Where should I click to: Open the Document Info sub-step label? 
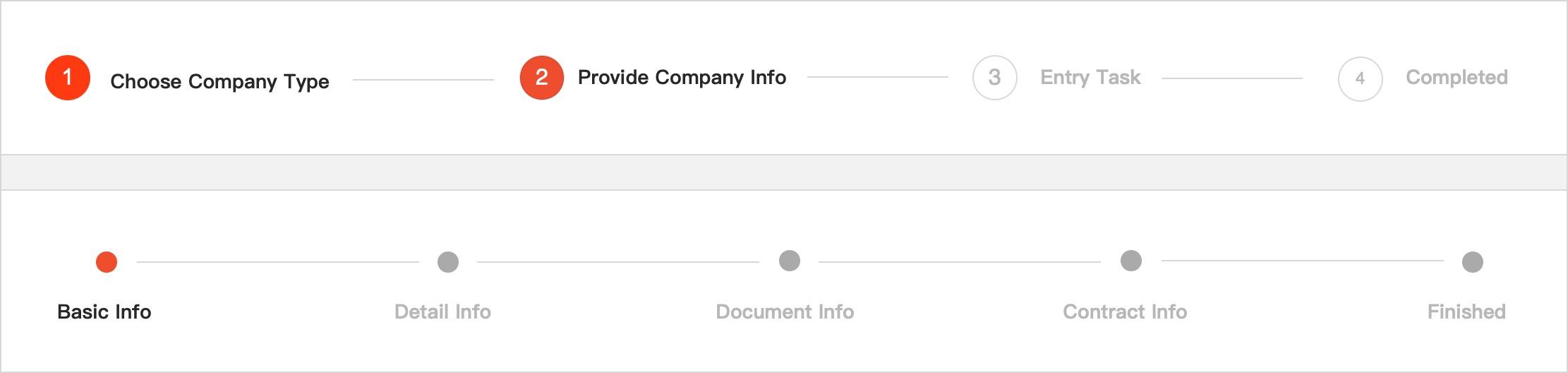(x=785, y=312)
